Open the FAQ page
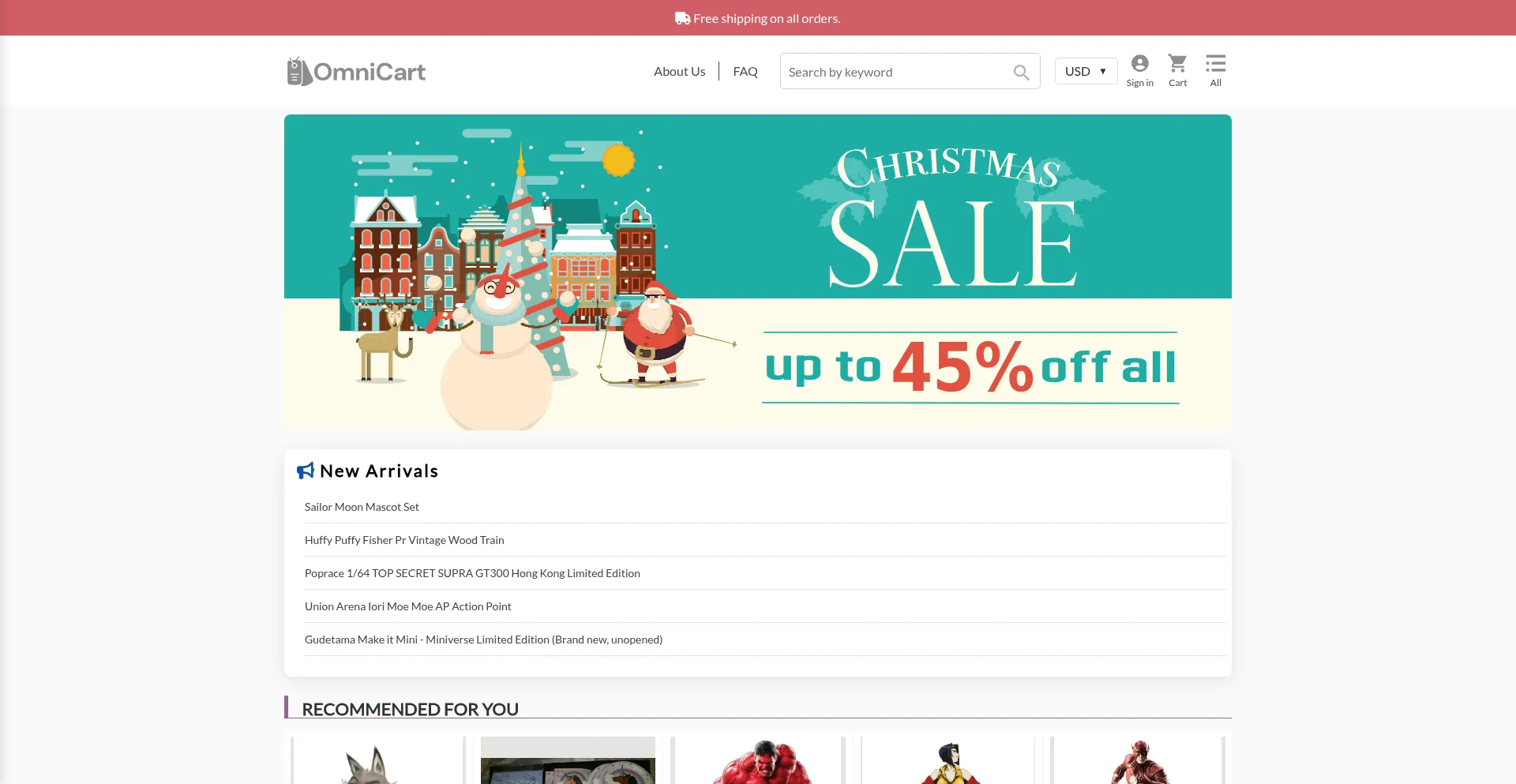This screenshot has width=1516, height=784. pos(745,71)
